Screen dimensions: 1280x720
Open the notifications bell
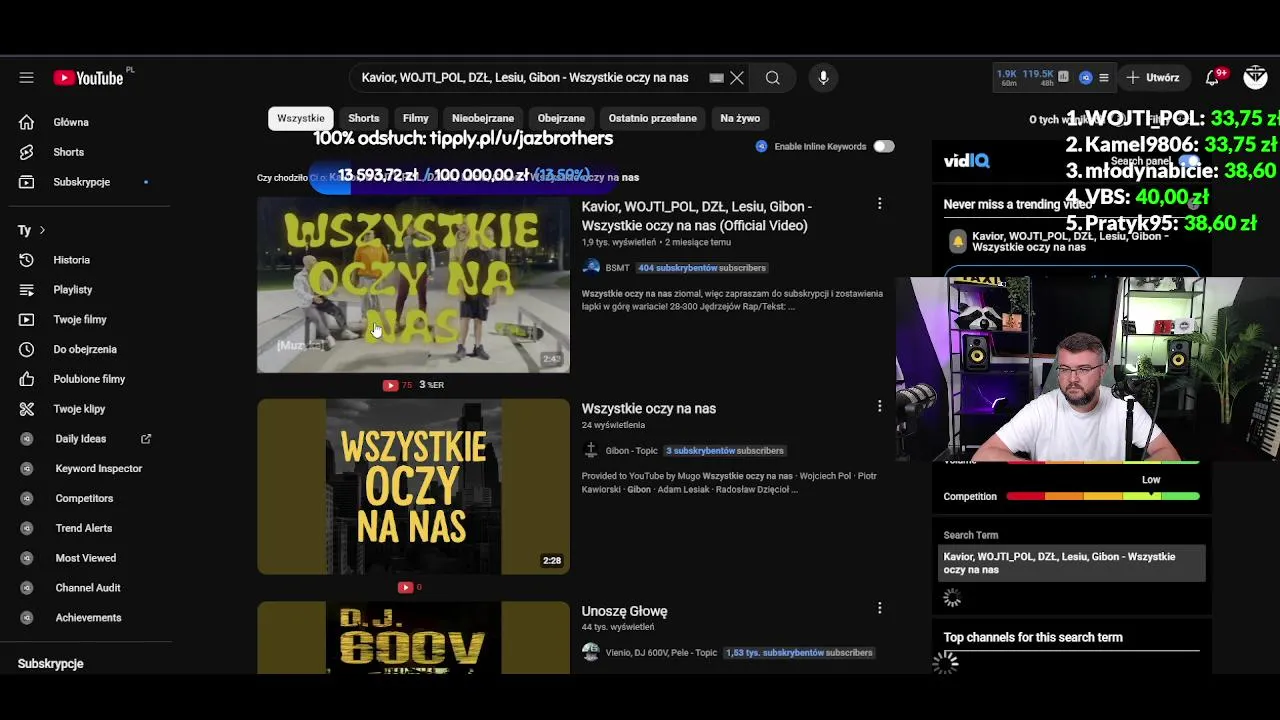[1213, 78]
